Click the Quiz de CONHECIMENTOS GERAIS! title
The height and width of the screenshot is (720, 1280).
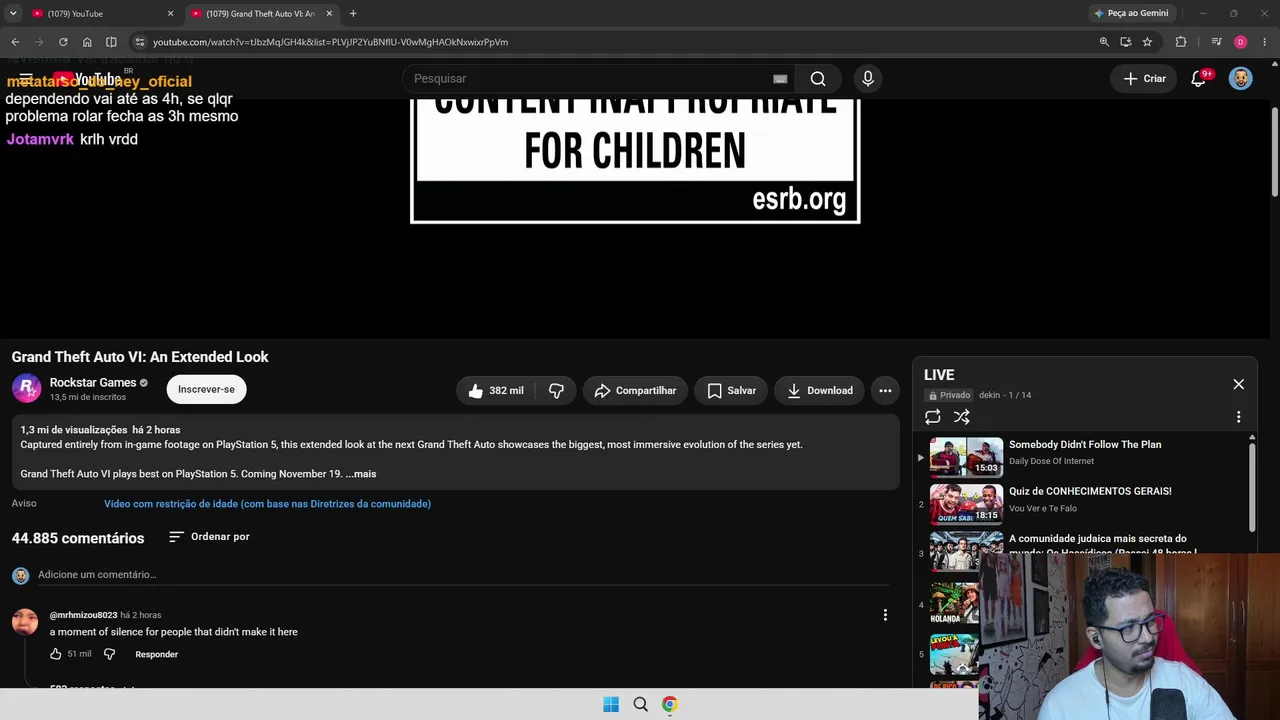click(1090, 492)
